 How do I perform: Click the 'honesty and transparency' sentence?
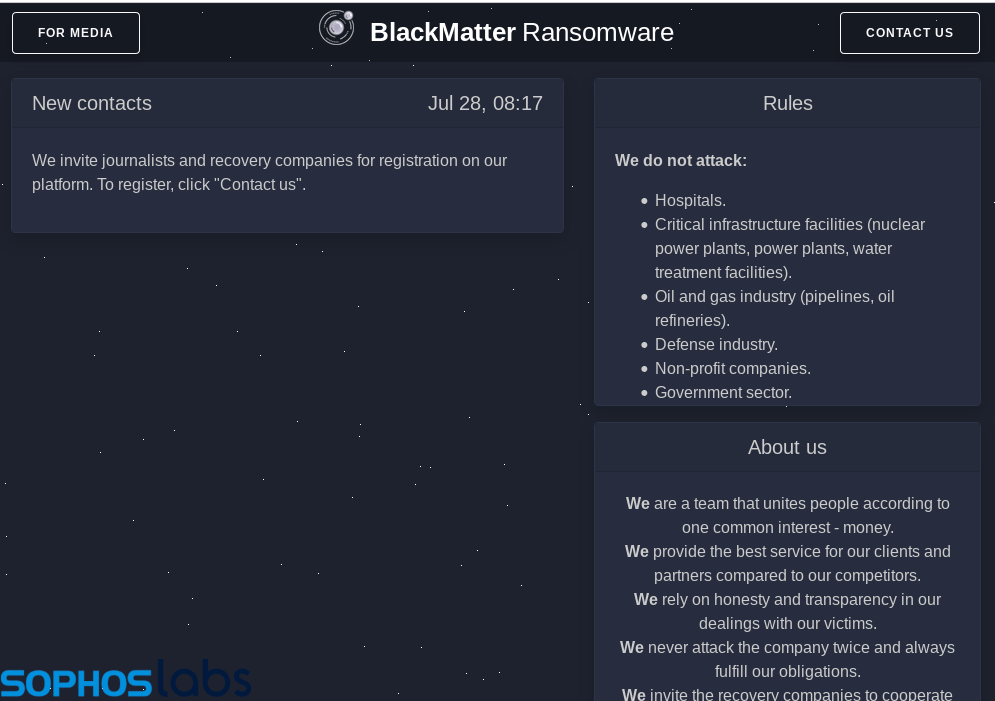[787, 612]
